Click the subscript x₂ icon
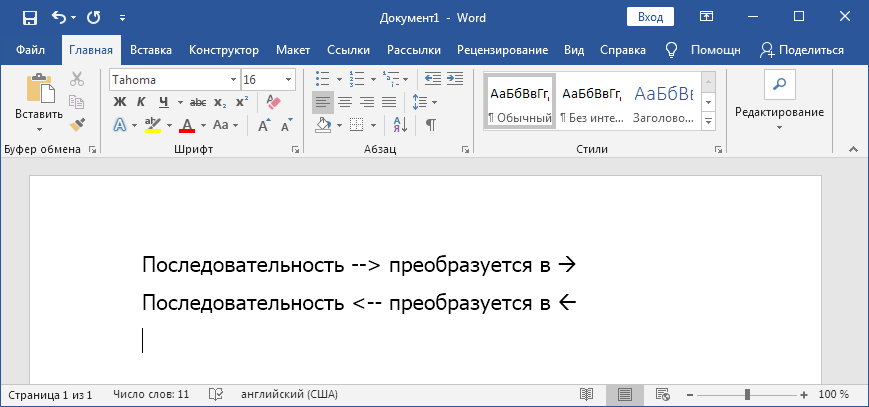 click(x=220, y=102)
